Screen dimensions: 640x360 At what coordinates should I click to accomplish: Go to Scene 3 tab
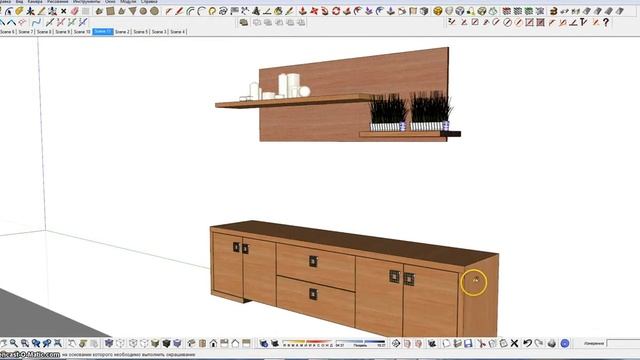(x=159, y=31)
